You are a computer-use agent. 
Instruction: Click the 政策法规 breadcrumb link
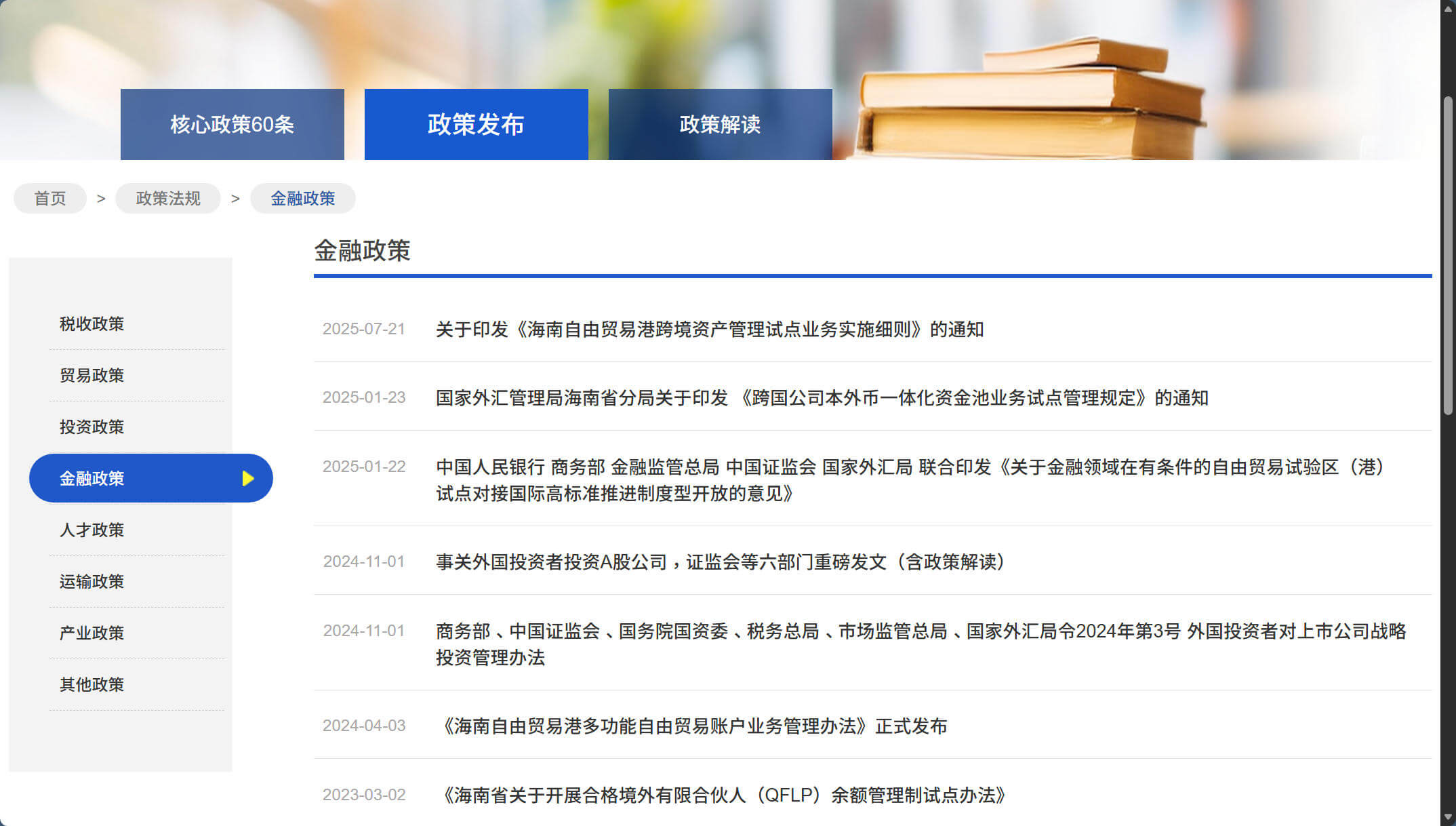point(168,199)
